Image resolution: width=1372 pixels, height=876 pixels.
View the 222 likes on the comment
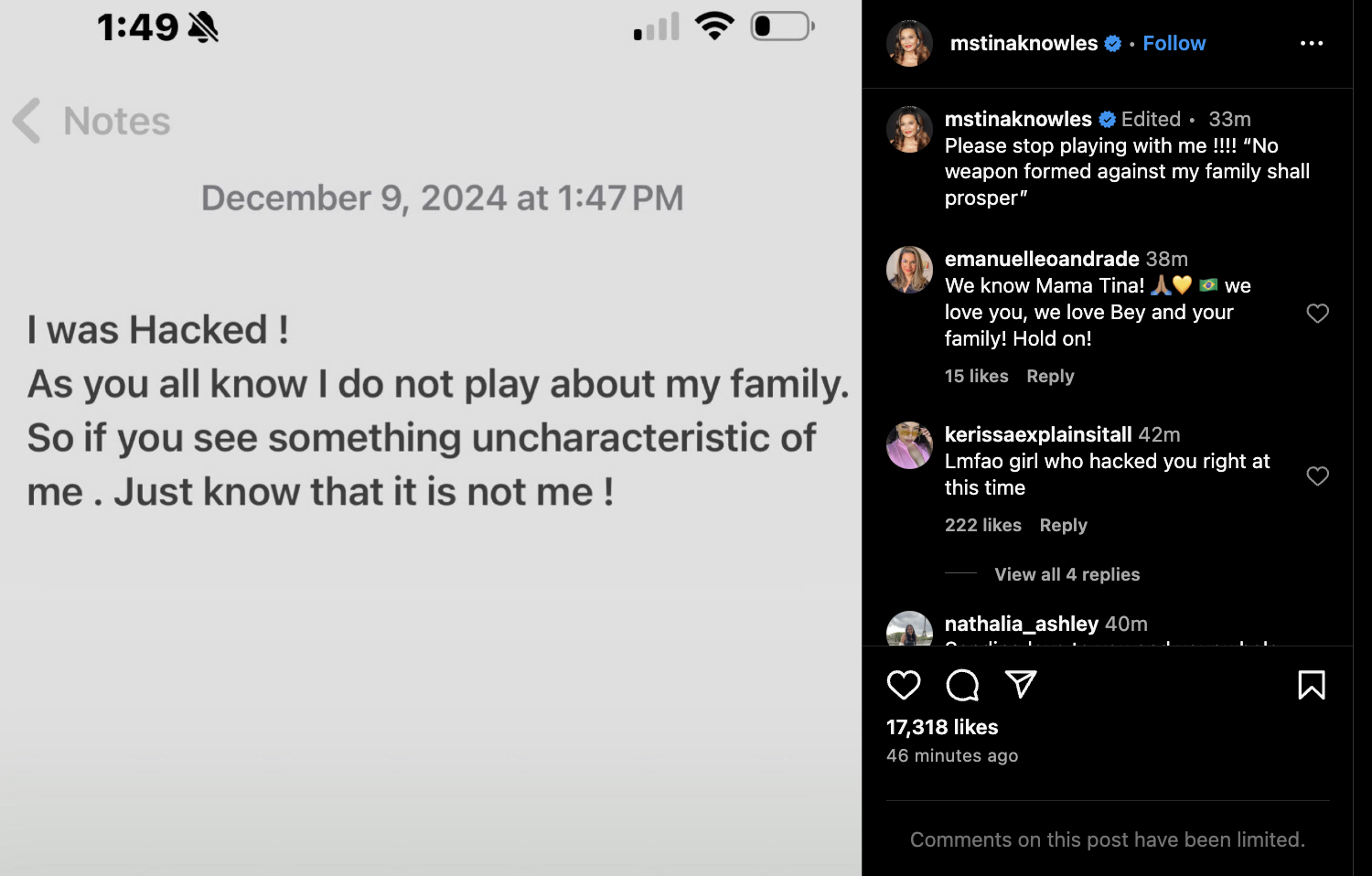tap(982, 525)
